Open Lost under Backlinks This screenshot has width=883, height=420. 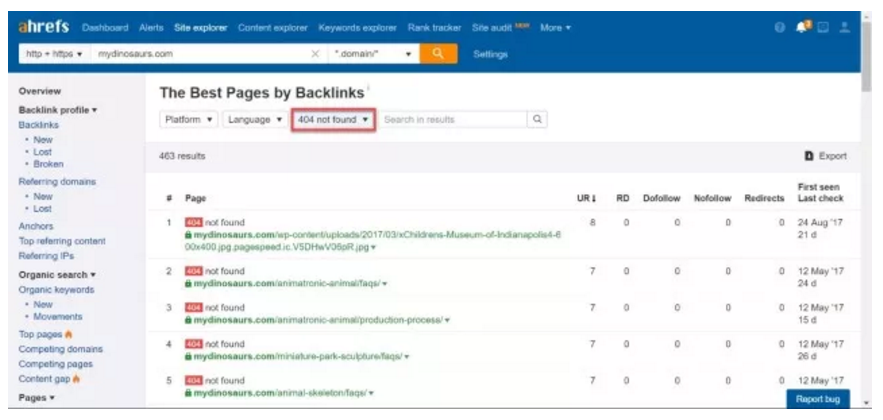point(42,152)
